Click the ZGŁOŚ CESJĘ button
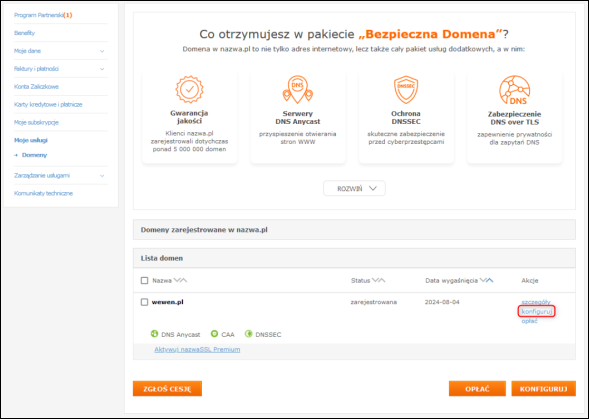The image size is (589, 419). (x=167, y=389)
